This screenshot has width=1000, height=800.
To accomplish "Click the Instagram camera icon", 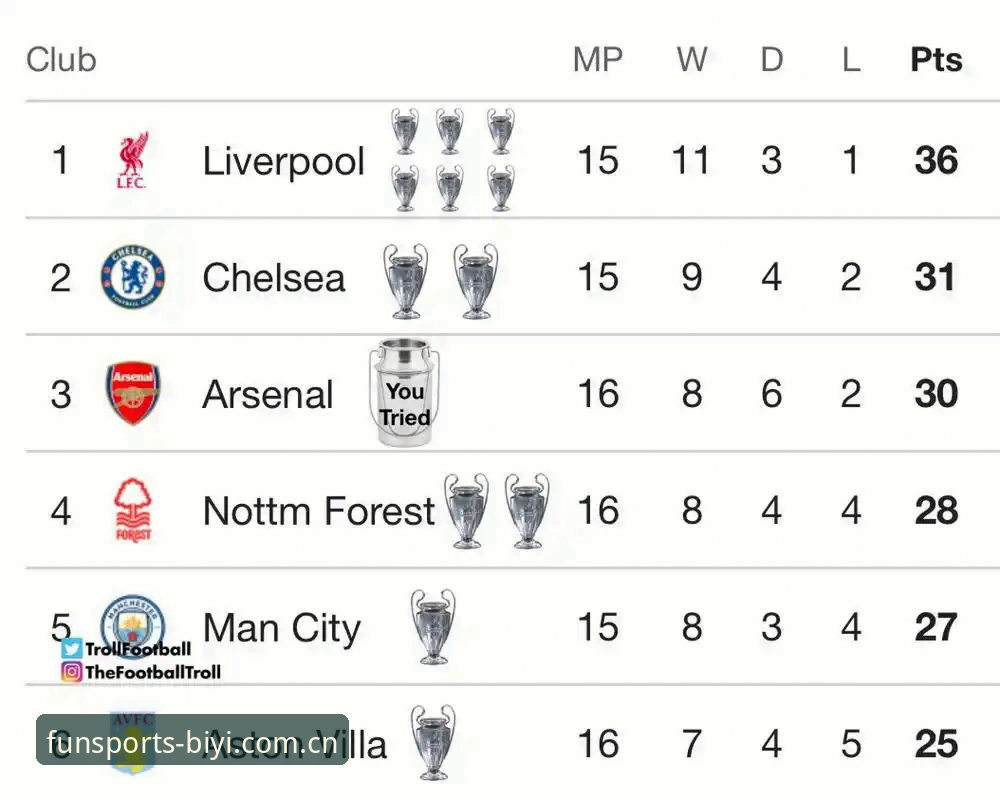I will pos(71,672).
